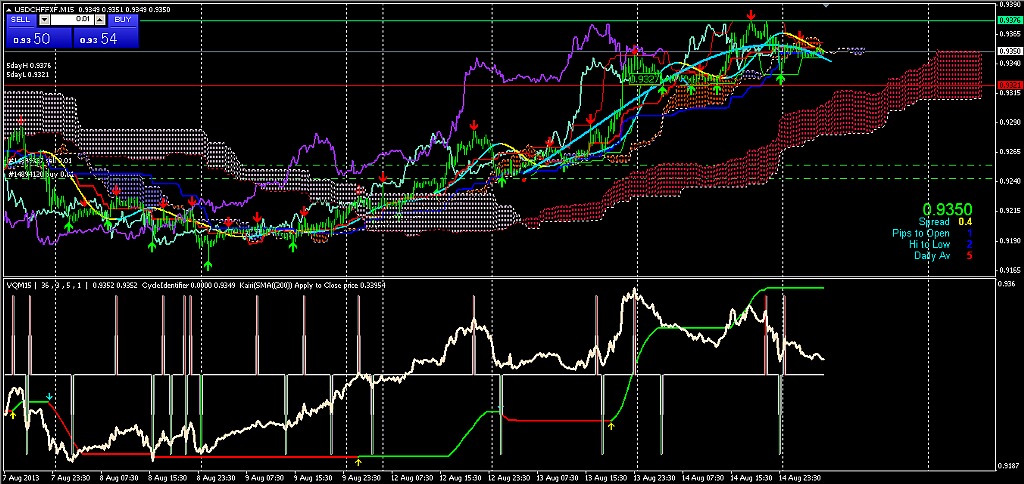Click the 12 Aug 15:30 time axis label
This screenshot has height=484, width=1024.
462,477
